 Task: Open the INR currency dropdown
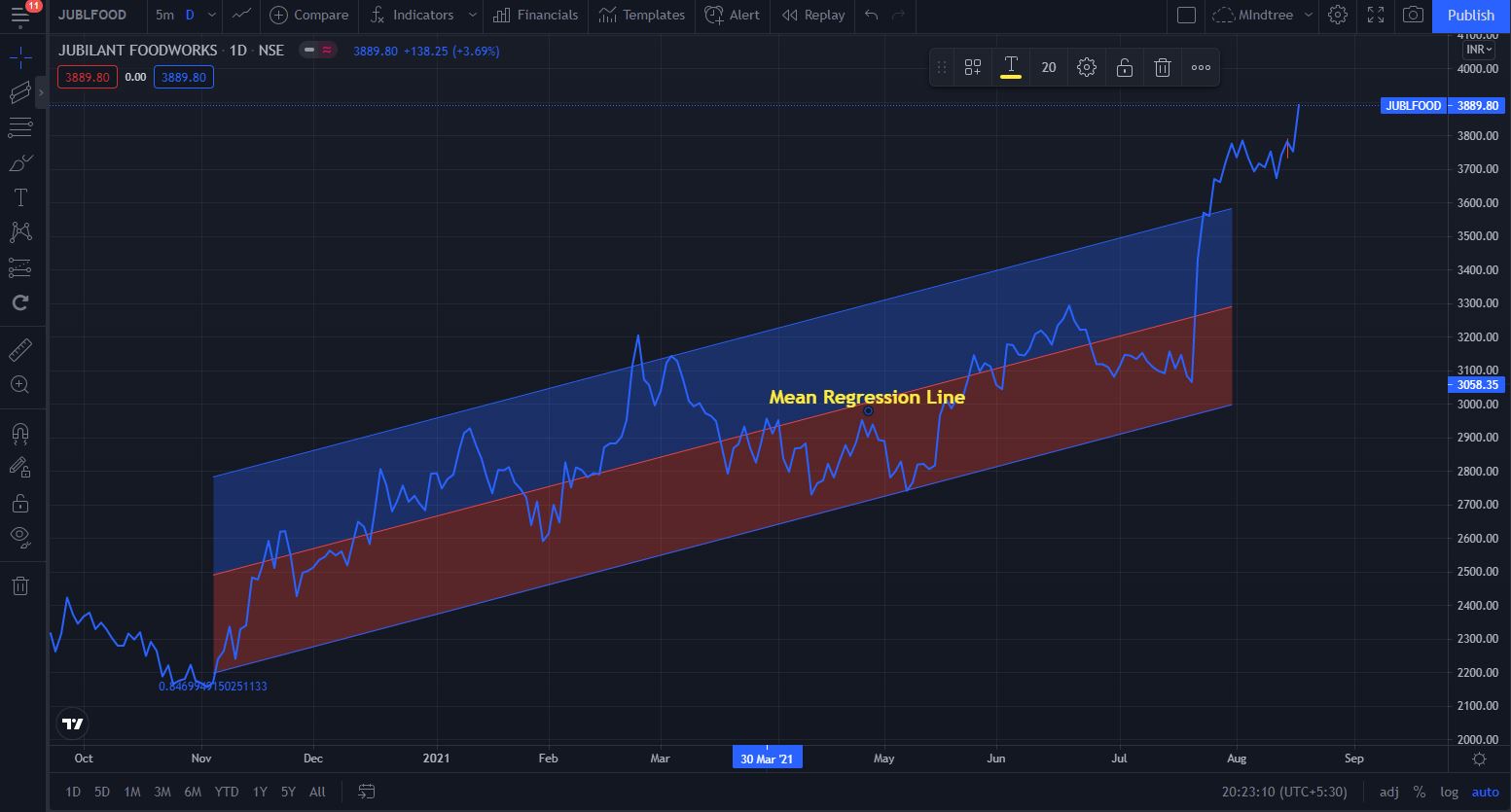[1479, 49]
